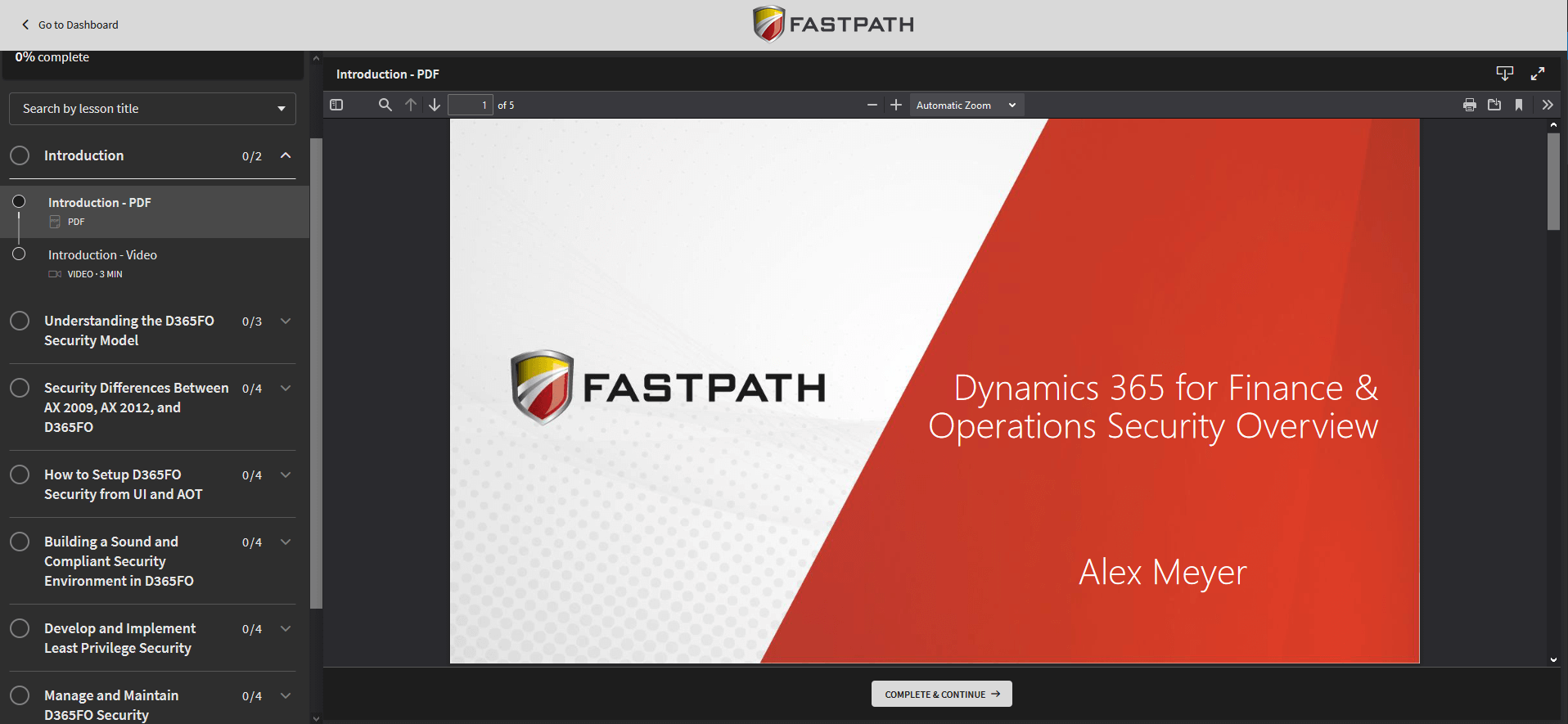Select the Introduction section title
Screen dimensions: 1568x724
[x=84, y=155]
